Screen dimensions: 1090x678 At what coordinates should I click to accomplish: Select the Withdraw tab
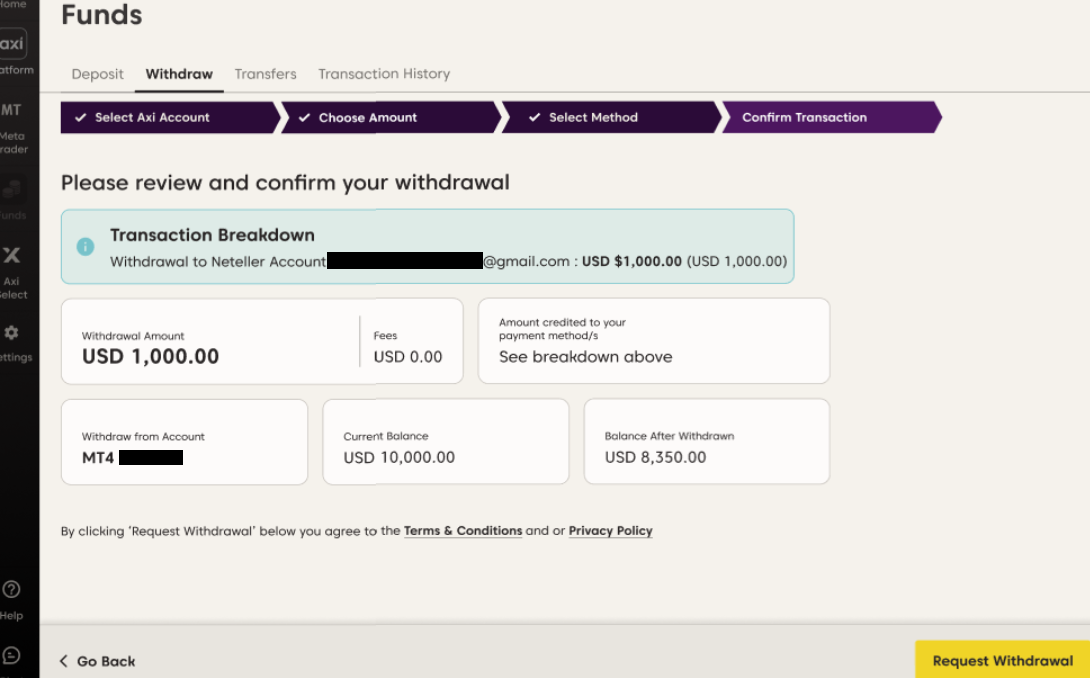pyautogui.click(x=179, y=74)
